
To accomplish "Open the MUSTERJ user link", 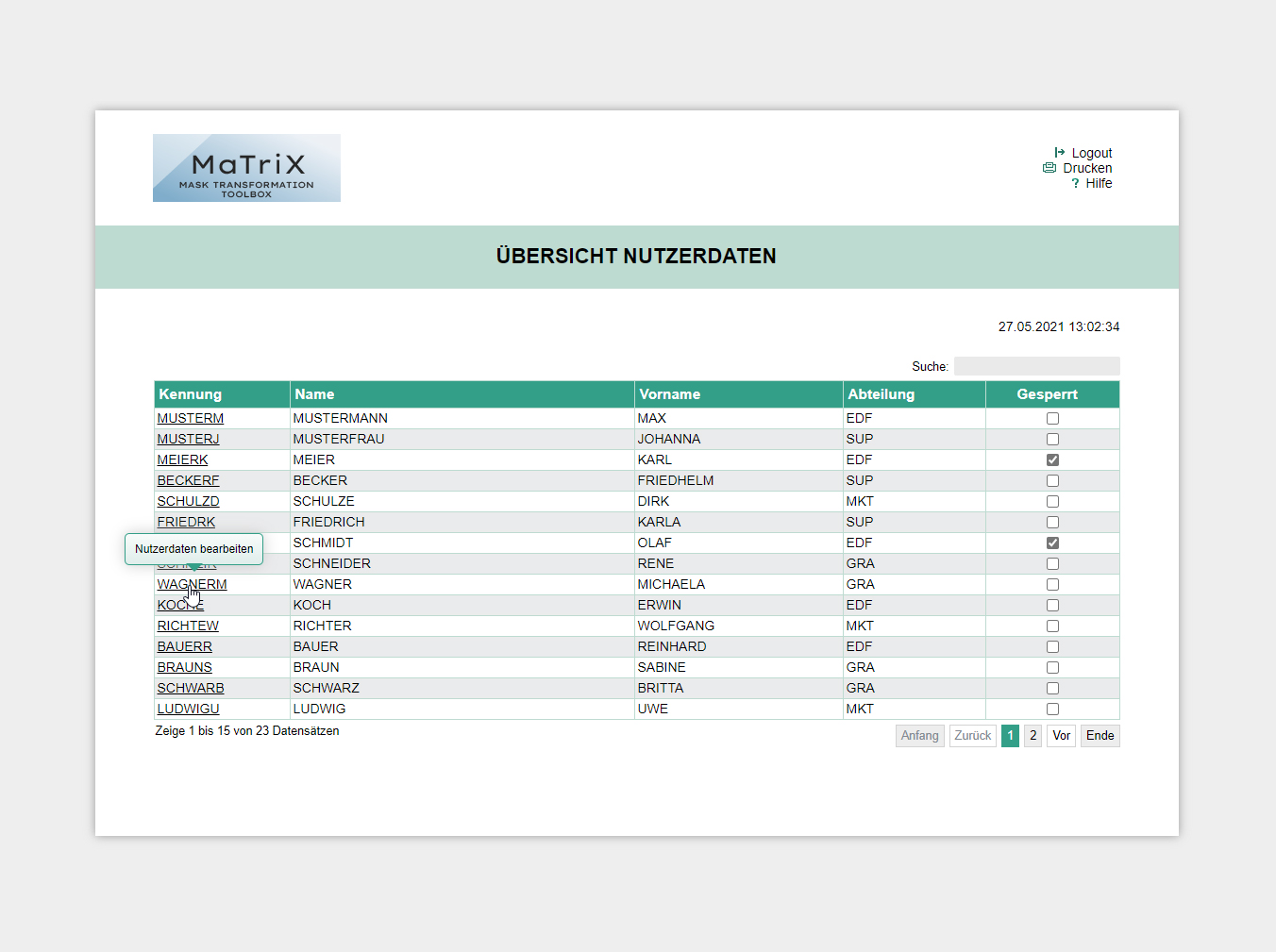I will pyautogui.click(x=188, y=439).
